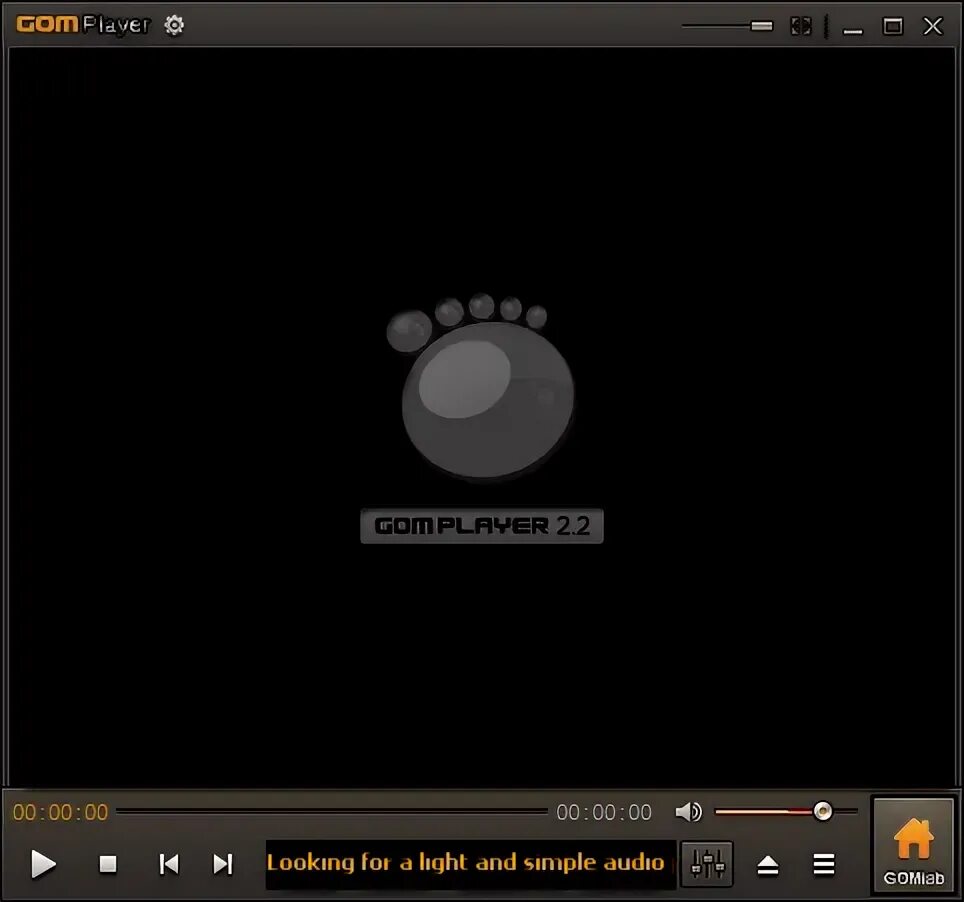
Task: Click the GOMPLAYER 2.2 badge
Action: click(x=482, y=526)
